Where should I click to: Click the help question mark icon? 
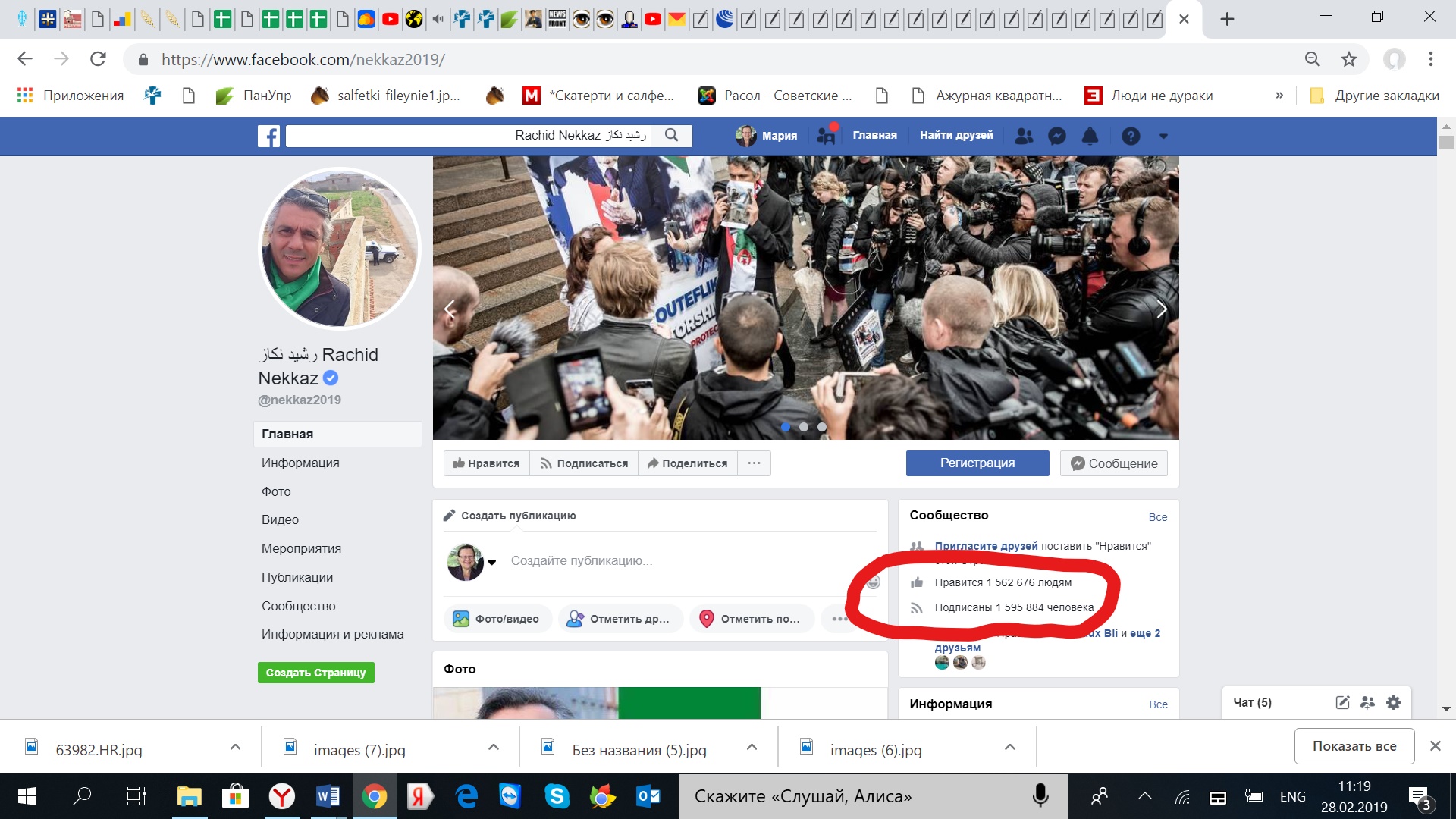(1130, 136)
